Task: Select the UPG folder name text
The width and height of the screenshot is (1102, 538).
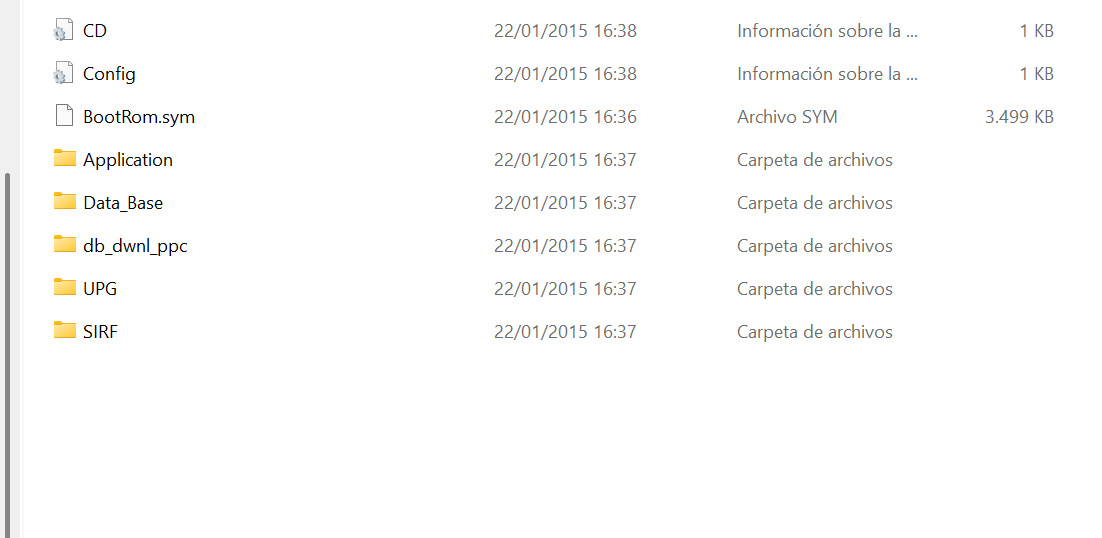Action: [x=100, y=289]
